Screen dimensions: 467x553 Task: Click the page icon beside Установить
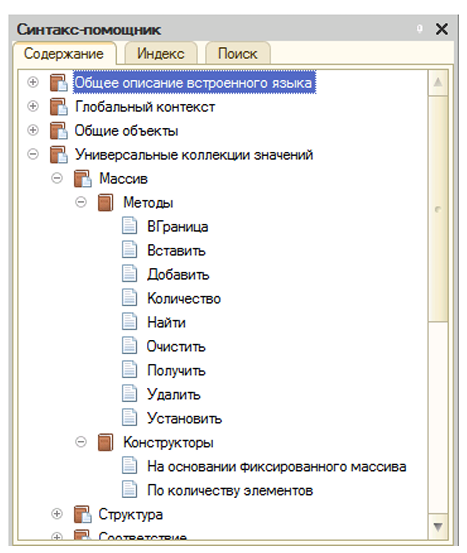click(x=129, y=418)
